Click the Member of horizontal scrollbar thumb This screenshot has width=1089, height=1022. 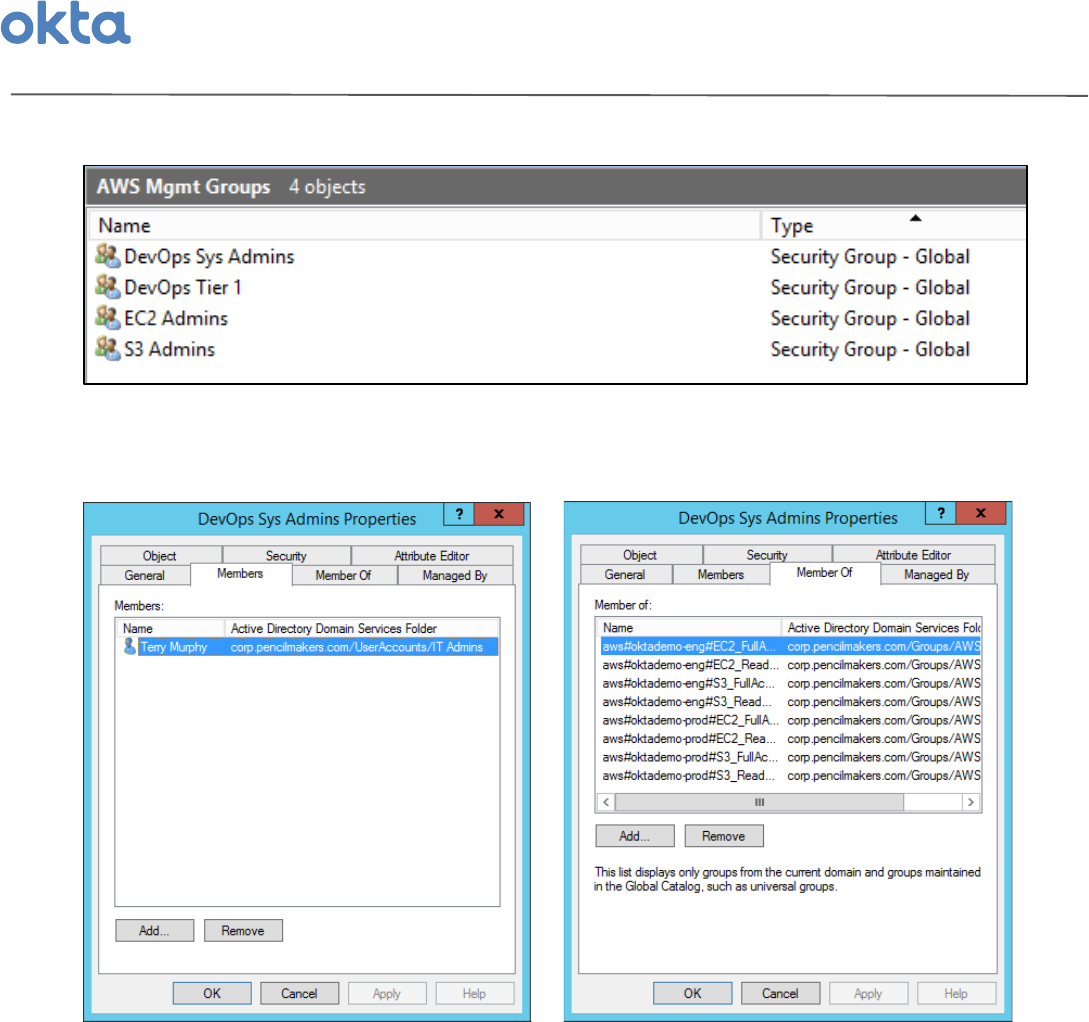coord(759,802)
